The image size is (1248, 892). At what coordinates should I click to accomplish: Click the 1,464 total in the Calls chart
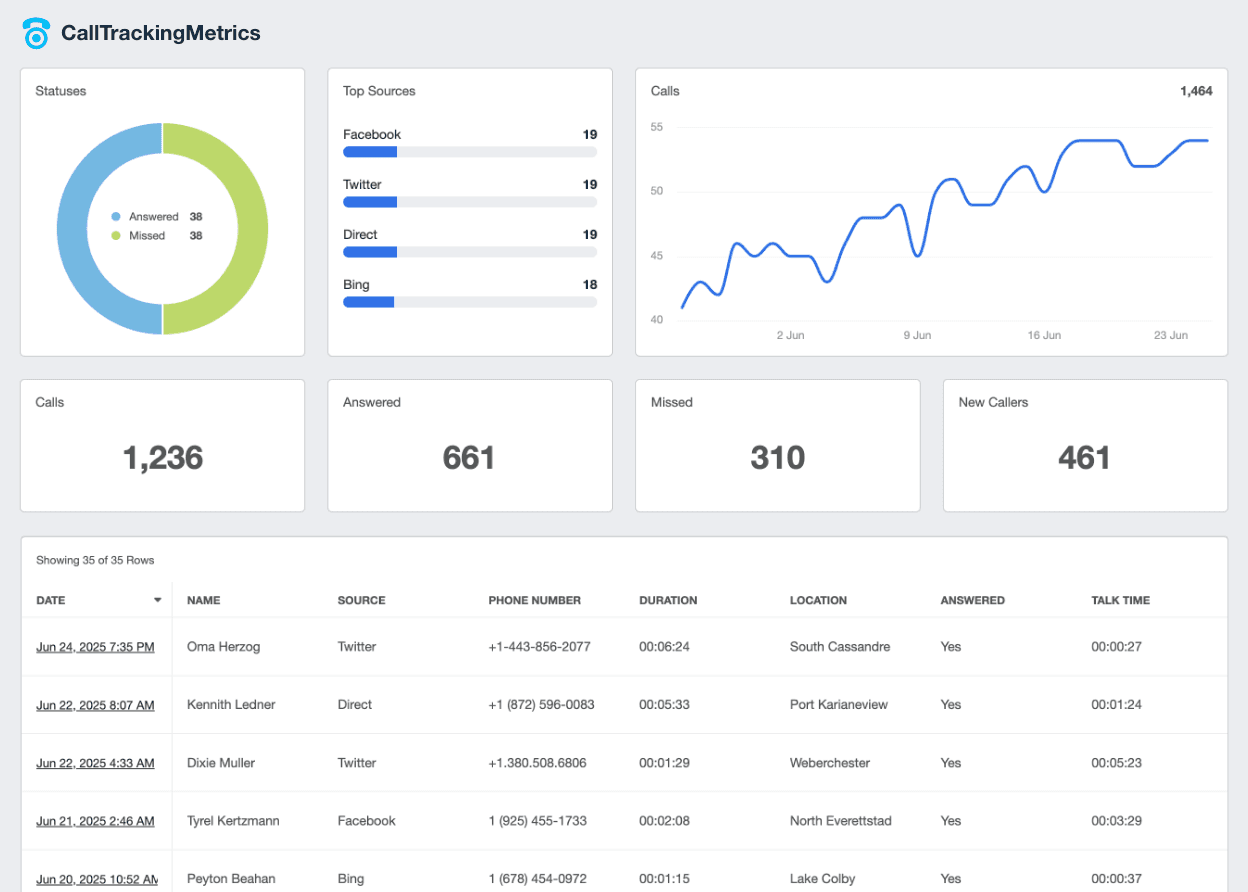[1196, 90]
